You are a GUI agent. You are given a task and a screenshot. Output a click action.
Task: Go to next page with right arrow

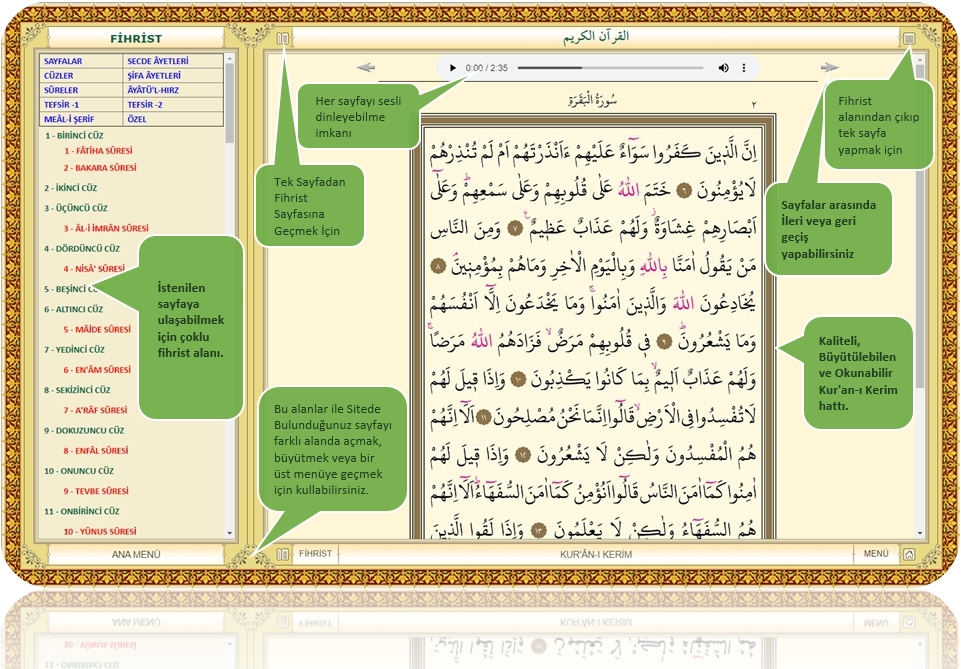tap(830, 67)
